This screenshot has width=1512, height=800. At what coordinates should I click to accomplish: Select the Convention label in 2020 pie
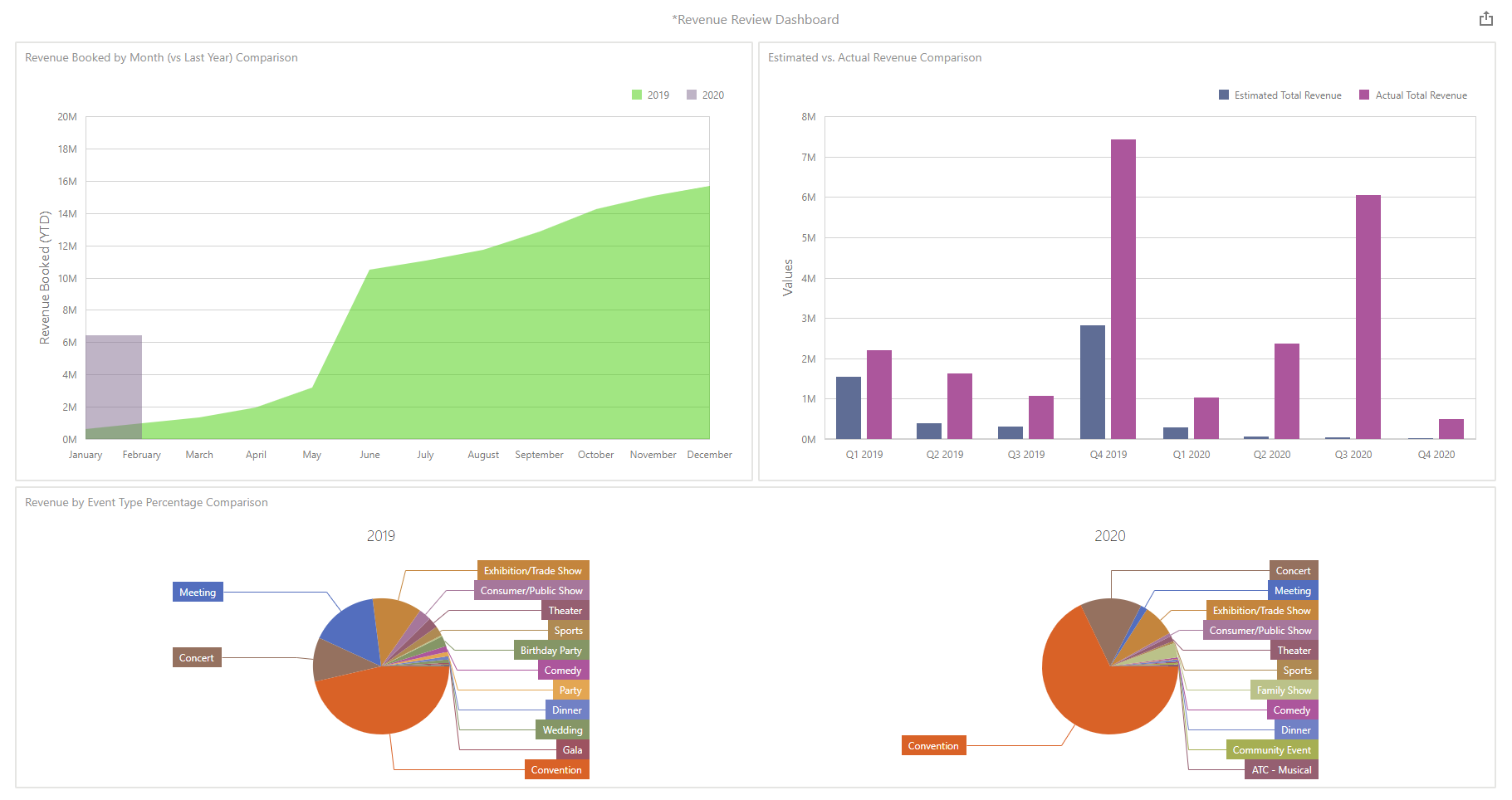pos(933,745)
